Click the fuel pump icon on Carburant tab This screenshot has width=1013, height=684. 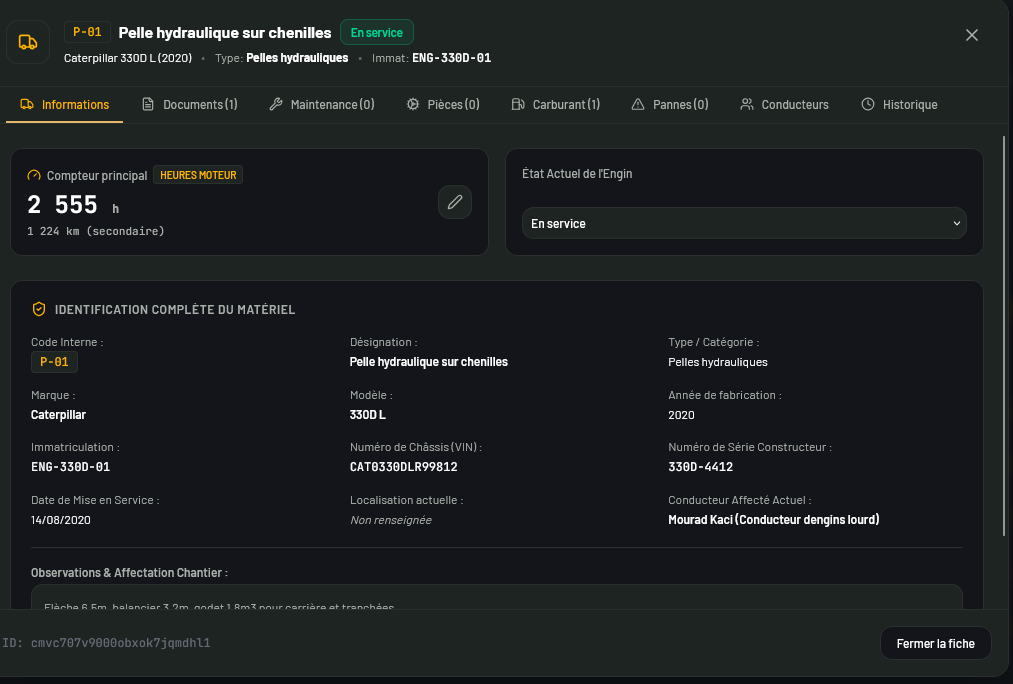(517, 105)
